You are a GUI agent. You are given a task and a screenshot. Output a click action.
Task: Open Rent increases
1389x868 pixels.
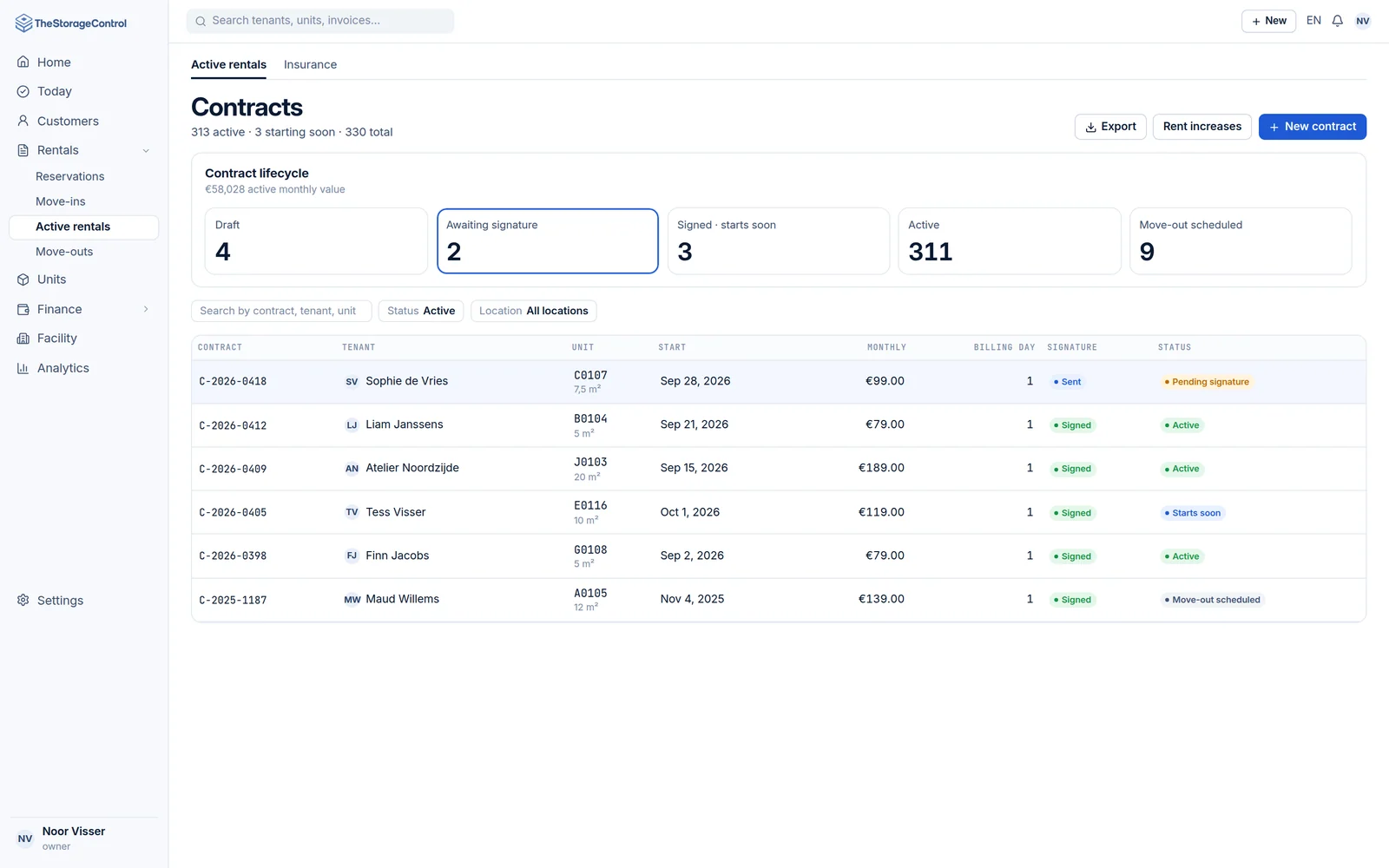1202,127
